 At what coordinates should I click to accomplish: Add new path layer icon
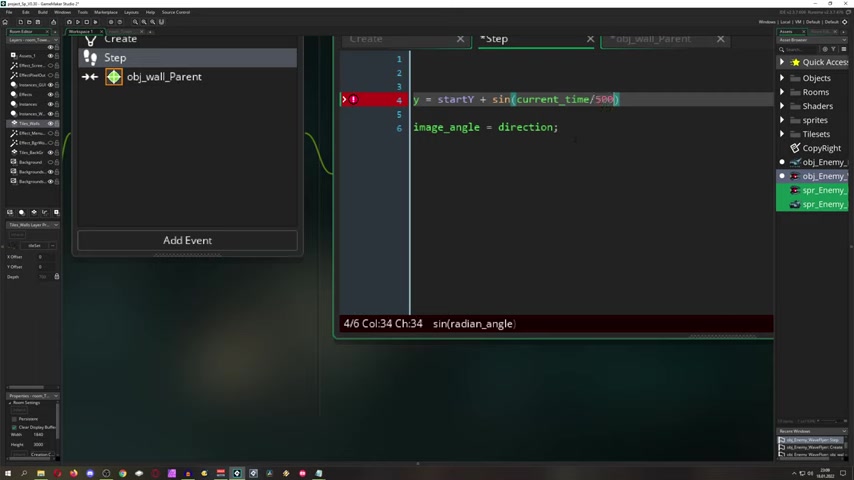coord(45,212)
